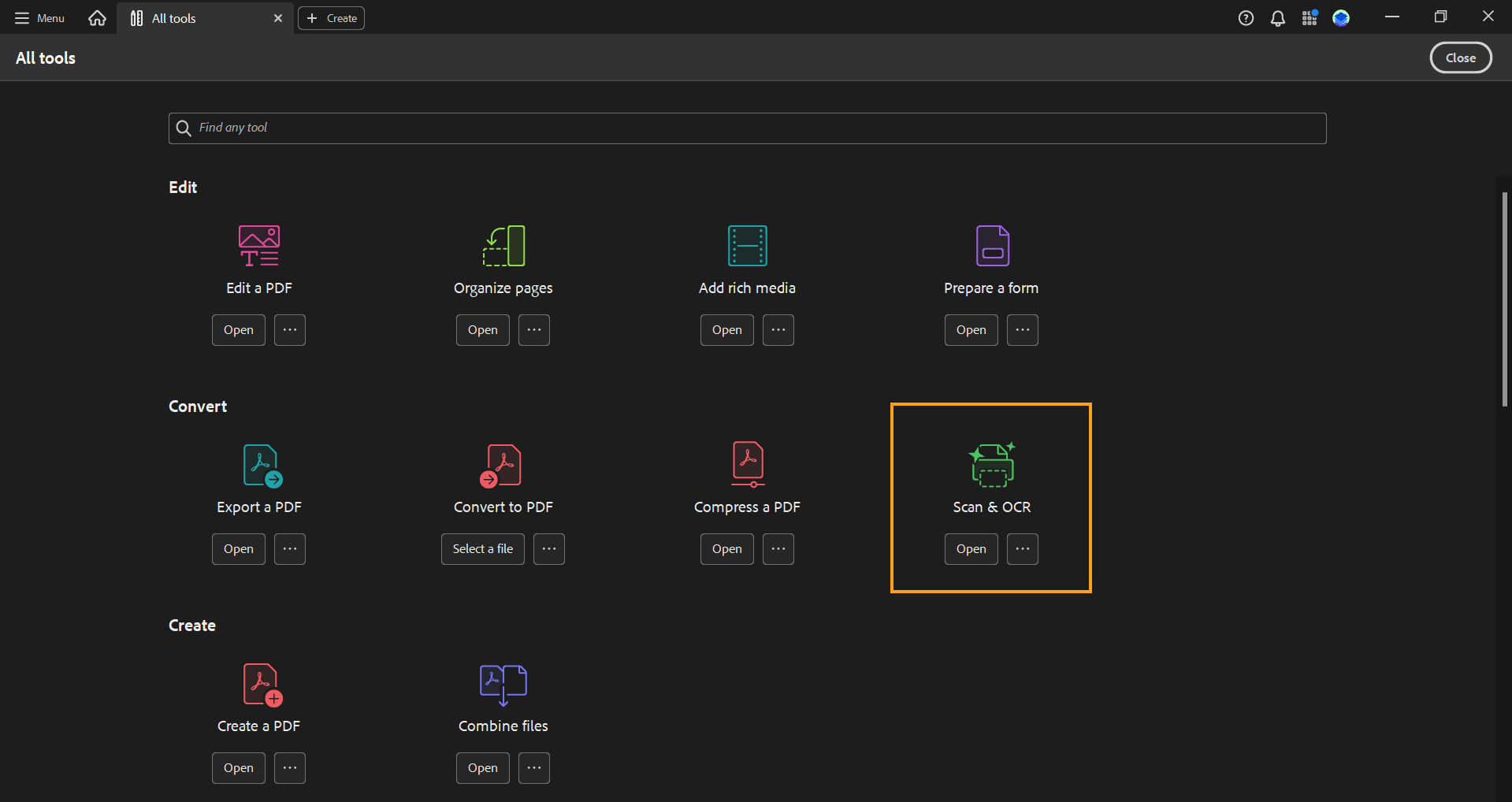Click the Export a PDF icon
The height and width of the screenshot is (802, 1512).
tap(262, 466)
